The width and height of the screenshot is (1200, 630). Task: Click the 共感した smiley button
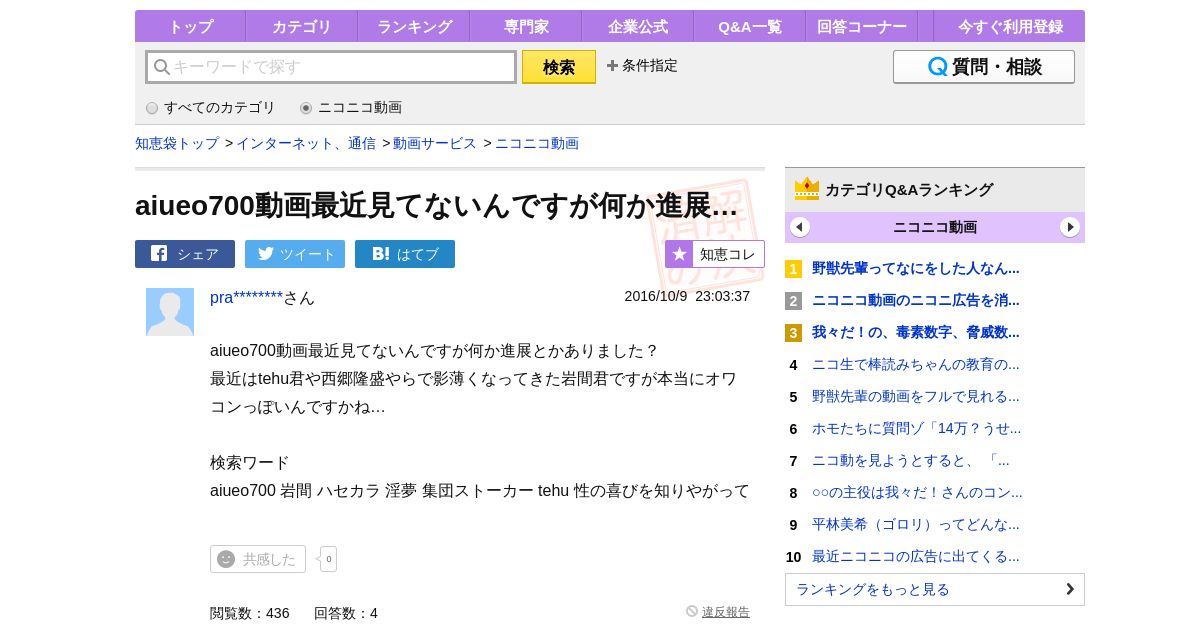coord(258,559)
